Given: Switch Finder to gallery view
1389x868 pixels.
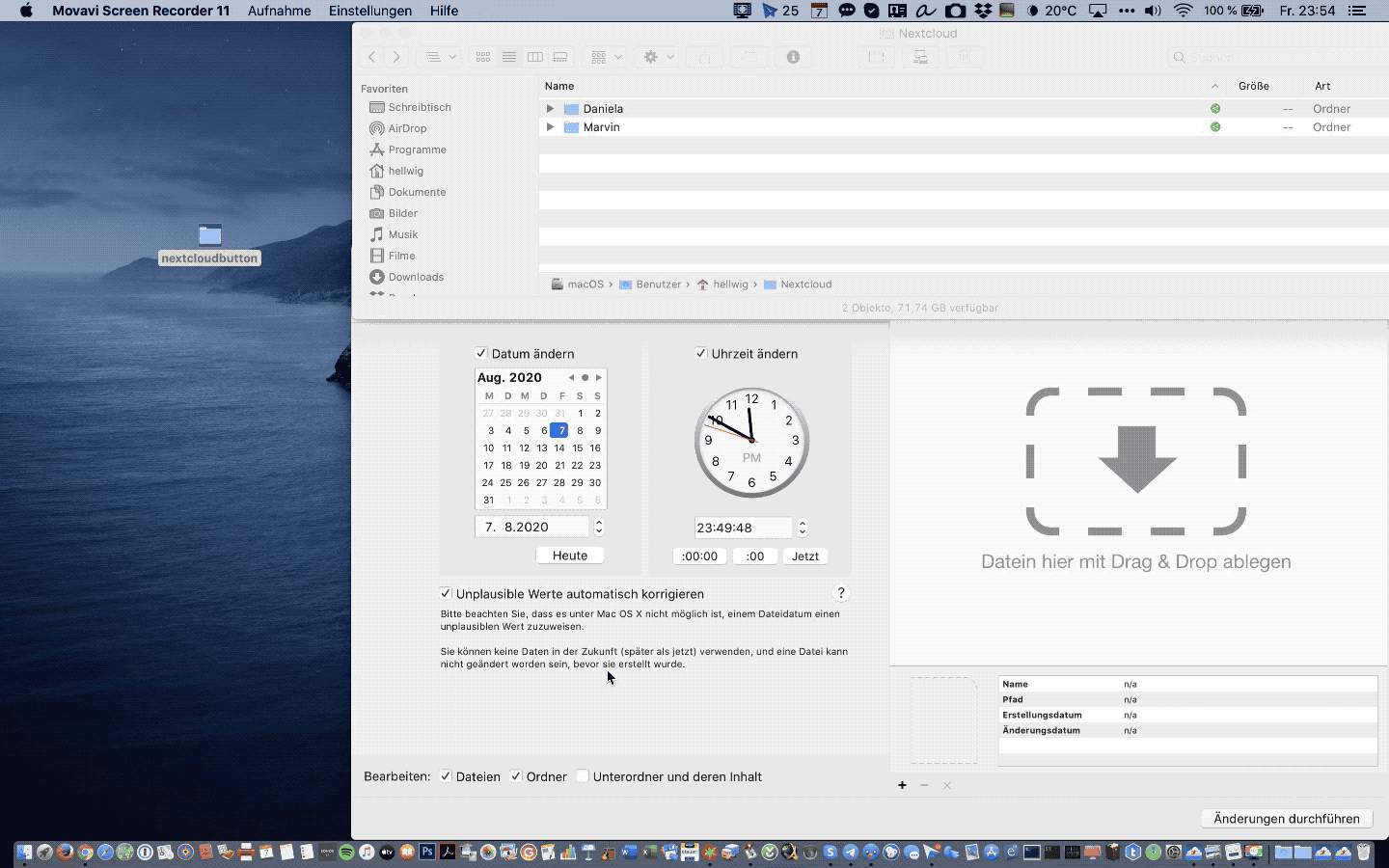Looking at the screenshot, I should 560,57.
